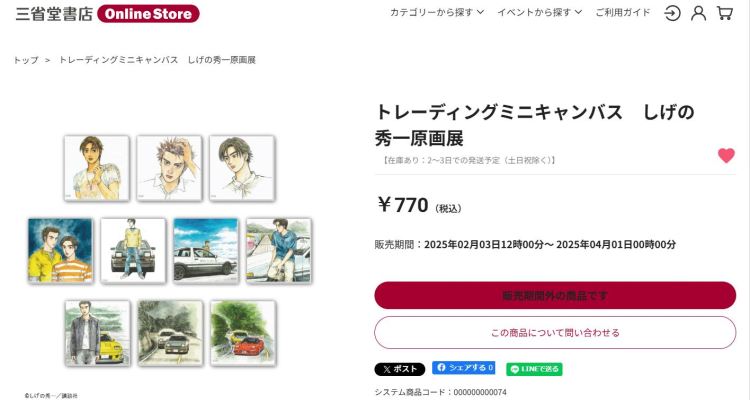Viewport: 750px width, 400px height.
Task: Expand the イベントから探す dropdown
Action: click(x=539, y=12)
